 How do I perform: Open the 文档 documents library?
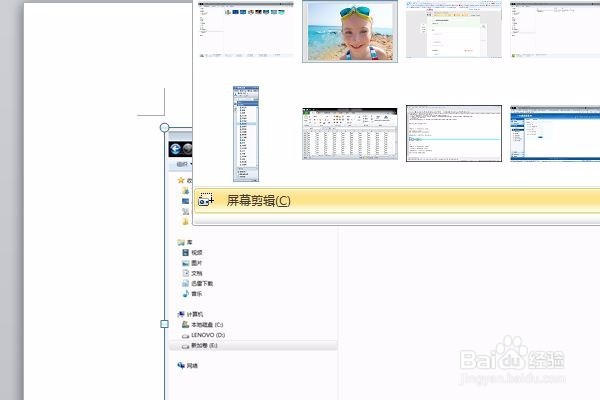click(x=192, y=273)
